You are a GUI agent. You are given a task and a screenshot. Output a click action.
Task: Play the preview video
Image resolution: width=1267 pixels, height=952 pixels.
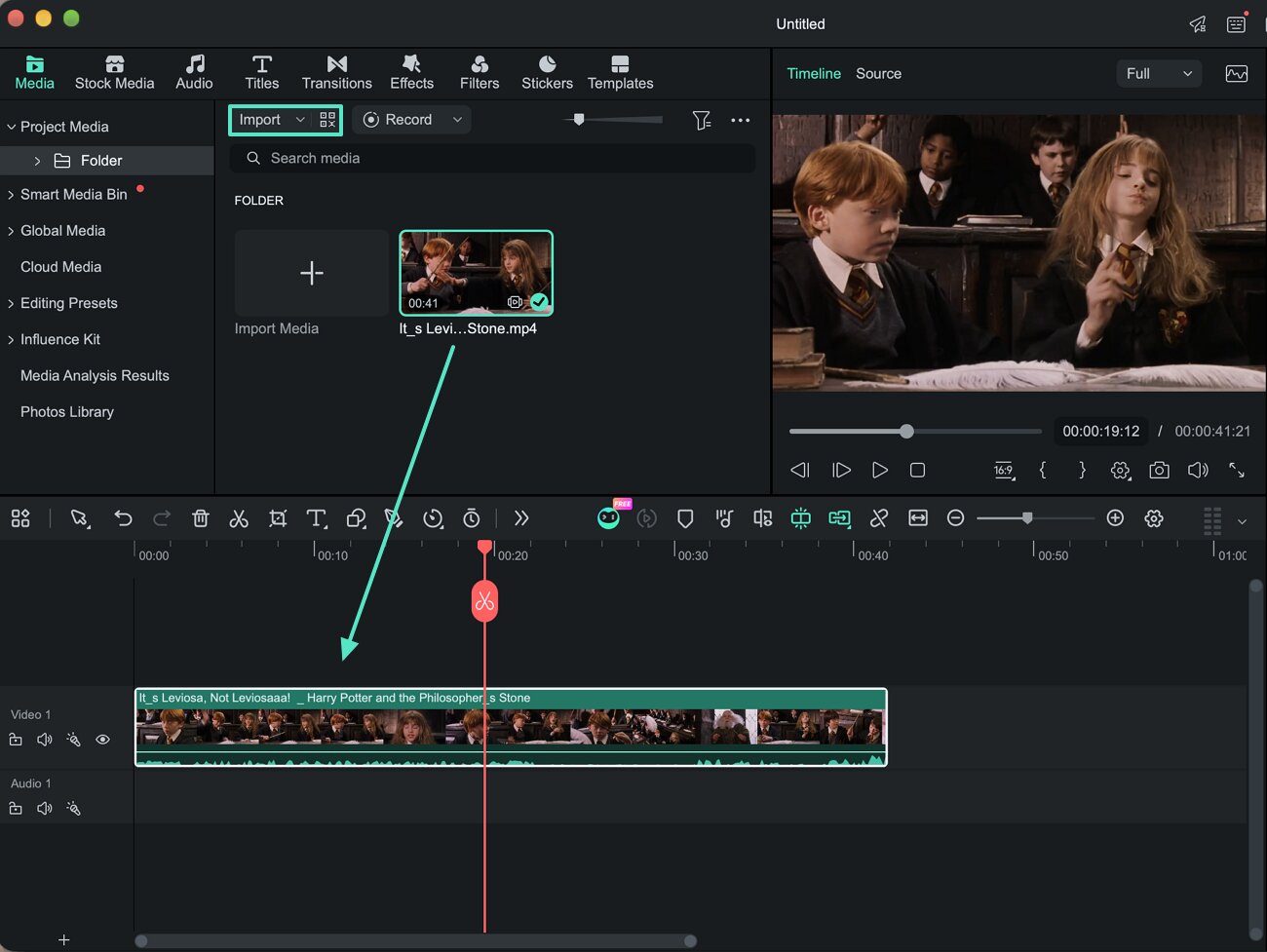click(879, 471)
